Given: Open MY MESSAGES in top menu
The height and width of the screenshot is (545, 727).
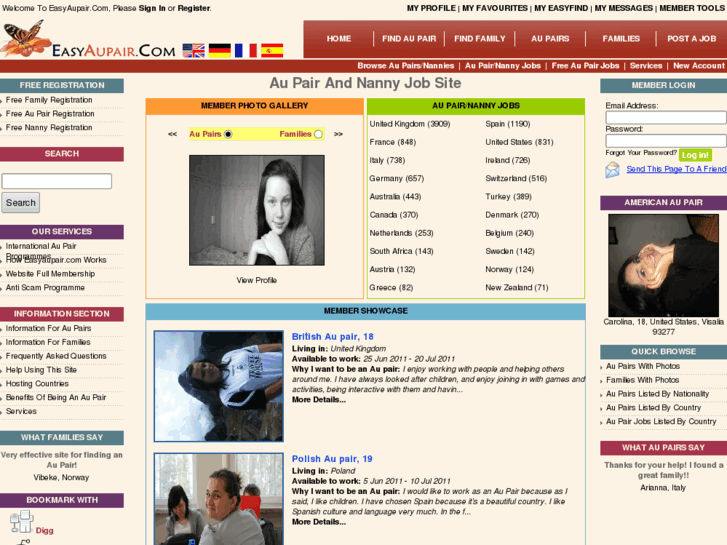Looking at the screenshot, I should (x=624, y=8).
